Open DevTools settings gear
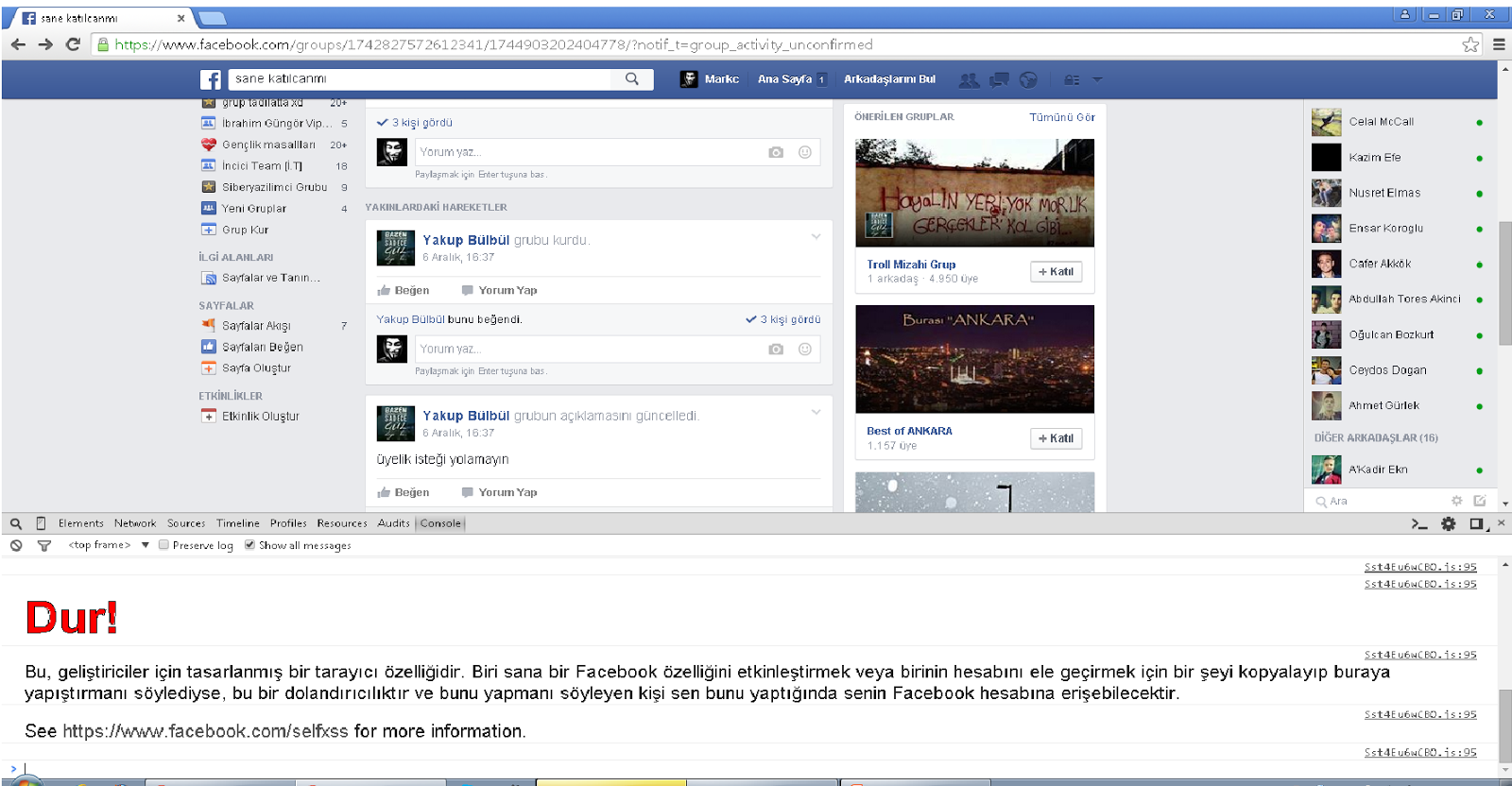The image size is (1512, 786). tap(1448, 523)
